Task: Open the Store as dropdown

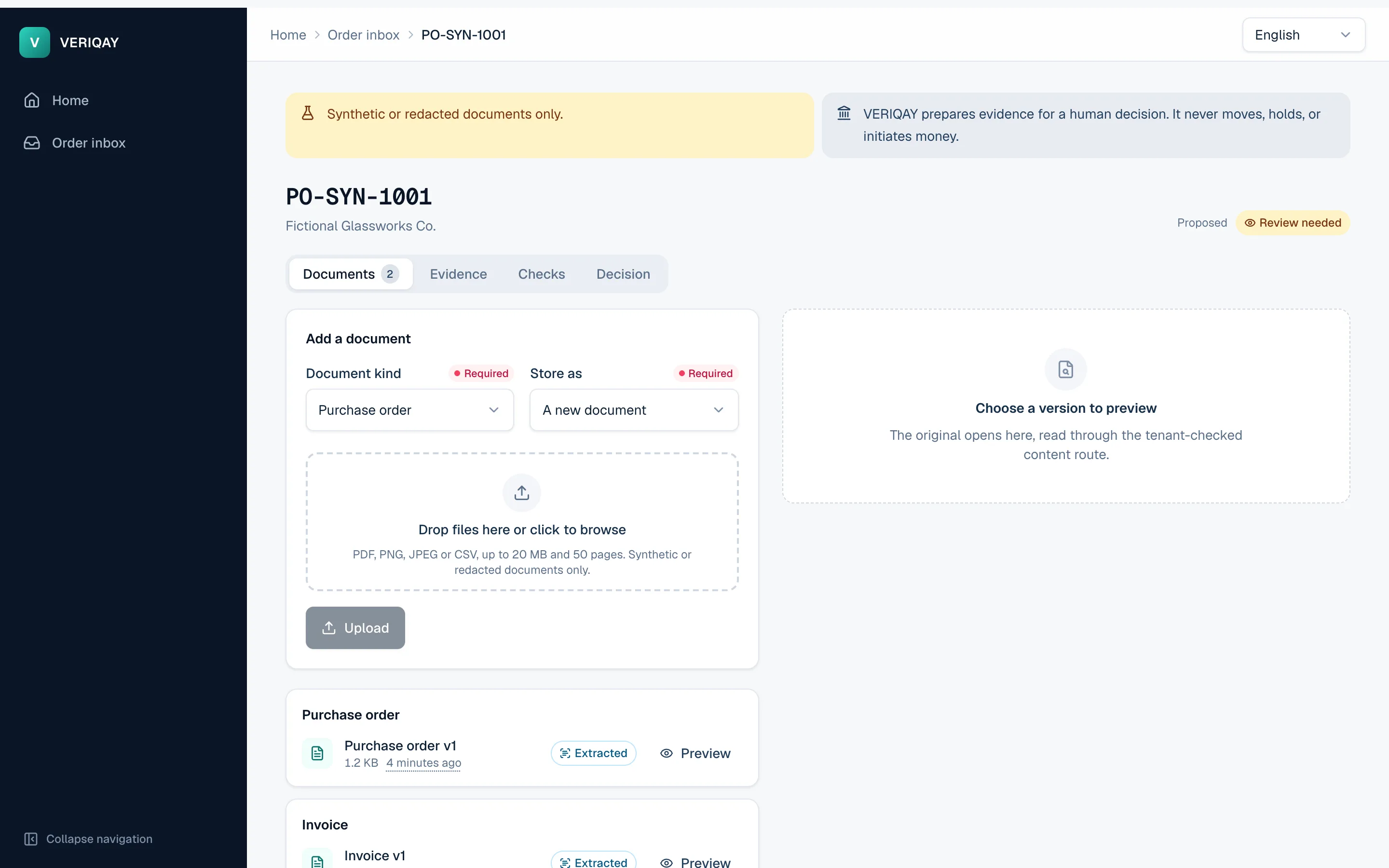Action: tap(634, 410)
